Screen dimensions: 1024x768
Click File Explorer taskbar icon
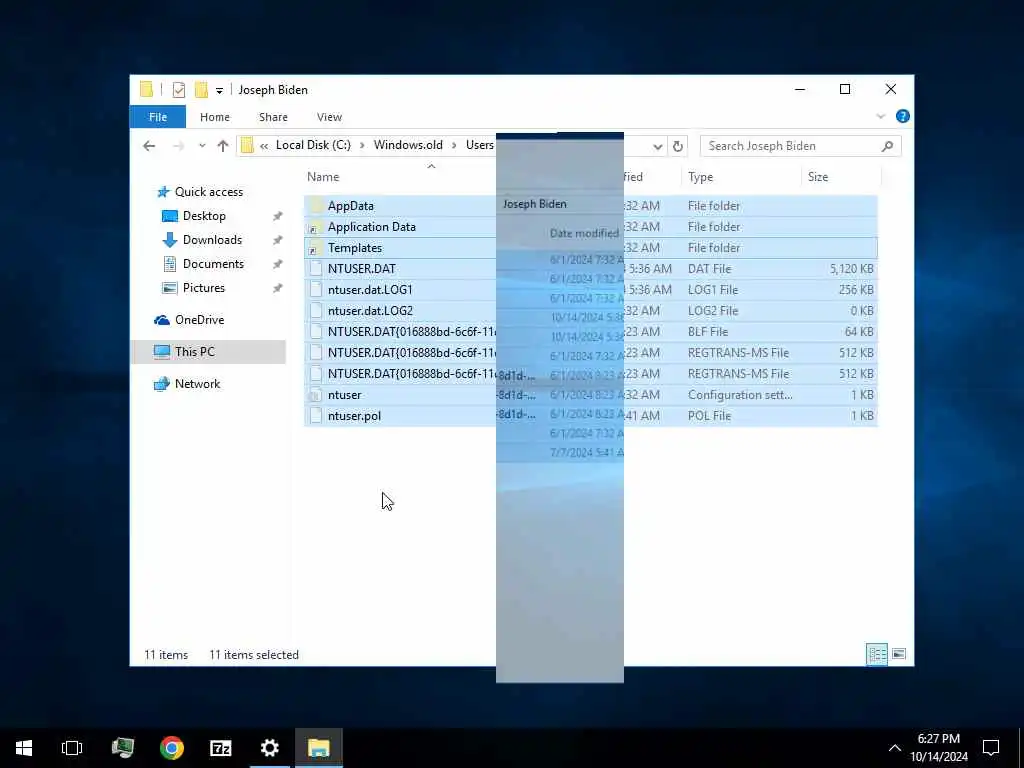point(319,748)
